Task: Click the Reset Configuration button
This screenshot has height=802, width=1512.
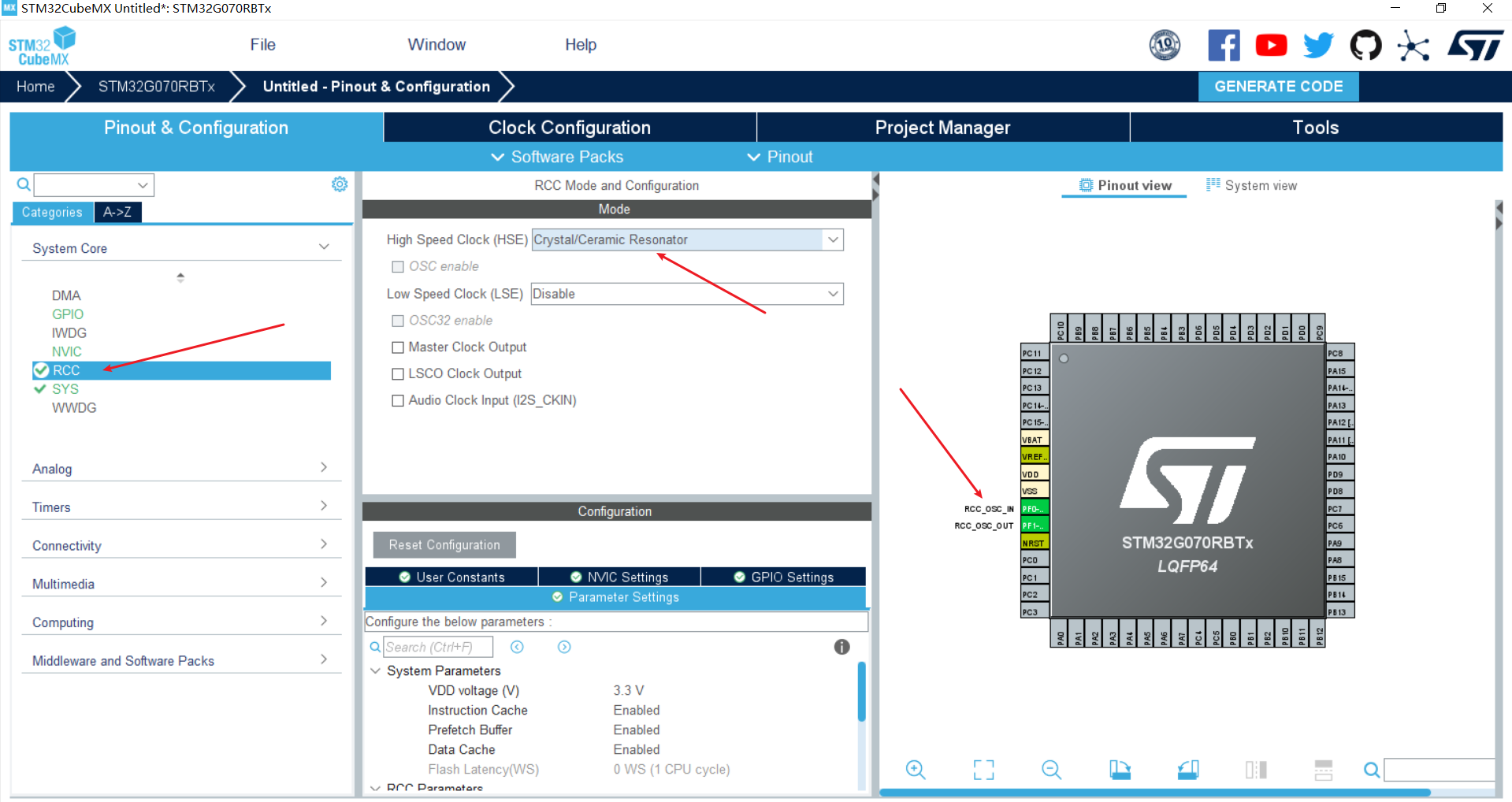Action: click(x=444, y=545)
